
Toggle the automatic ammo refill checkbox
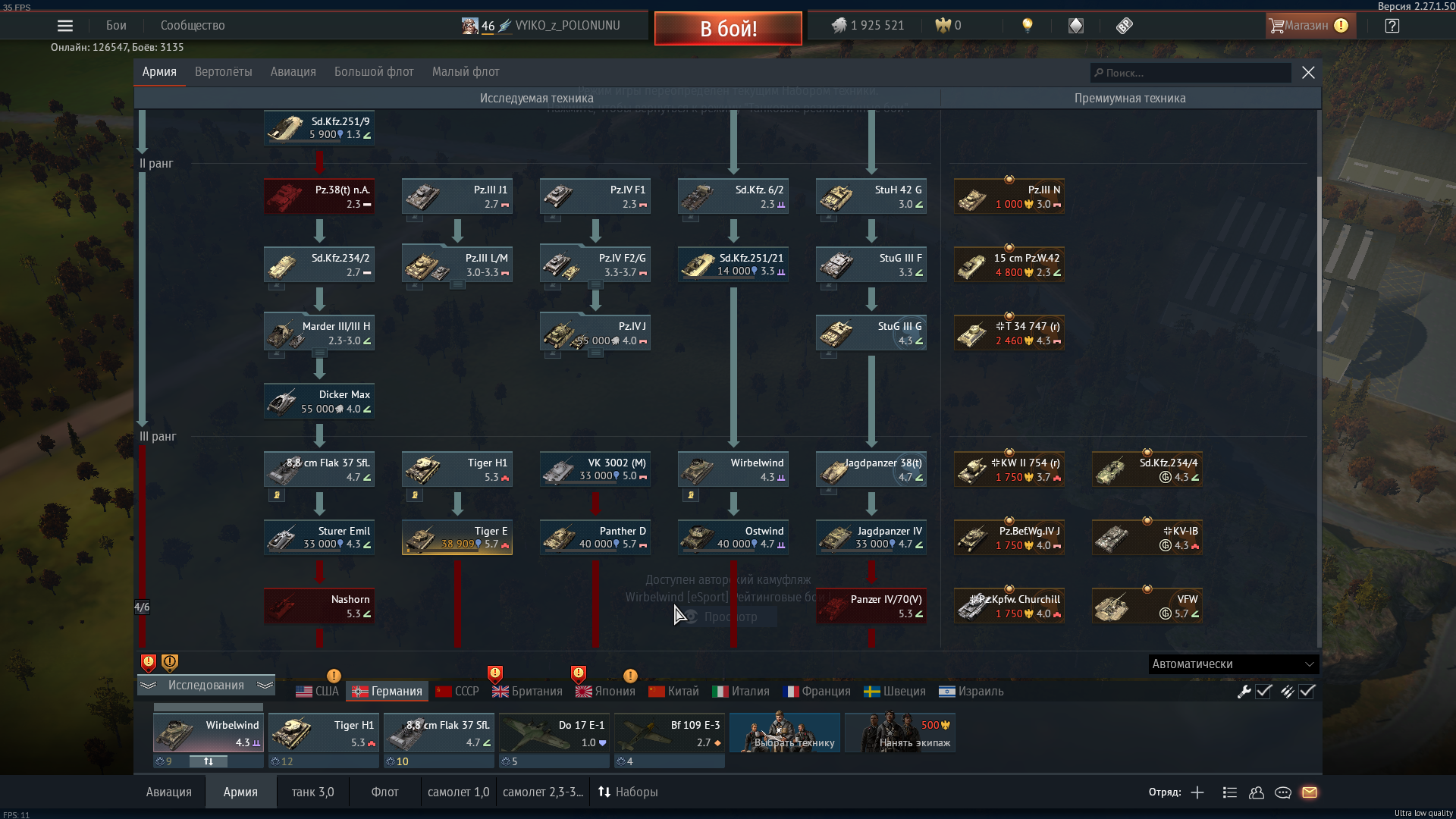tap(1307, 692)
